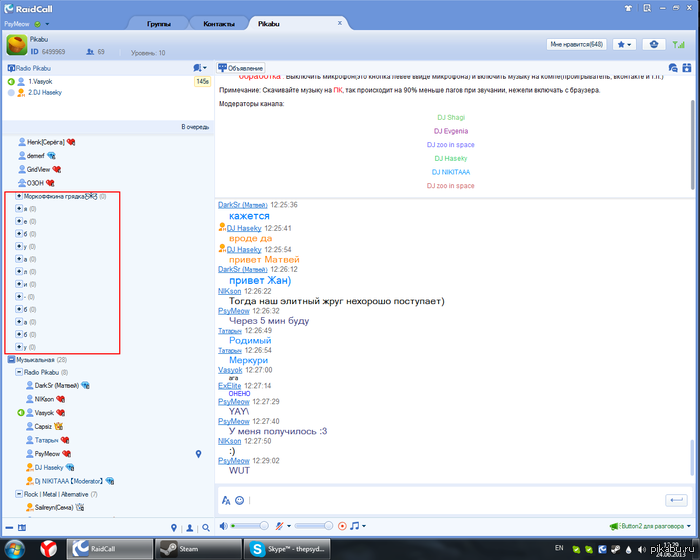This screenshot has height=560, width=700.
Task: Click the calendar icon above the announcement
Action: (x=687, y=68)
